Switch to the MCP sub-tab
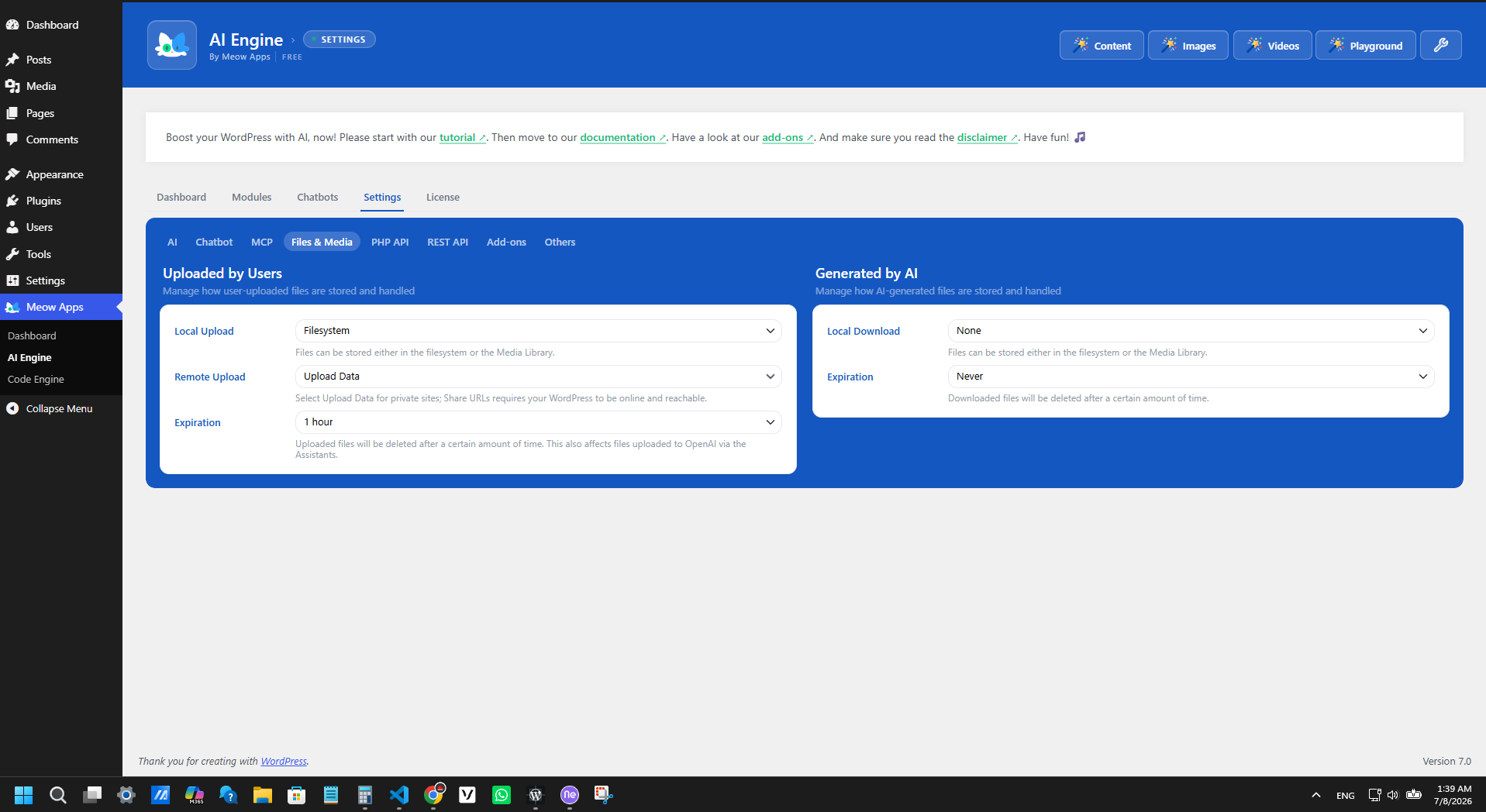 pos(262,243)
